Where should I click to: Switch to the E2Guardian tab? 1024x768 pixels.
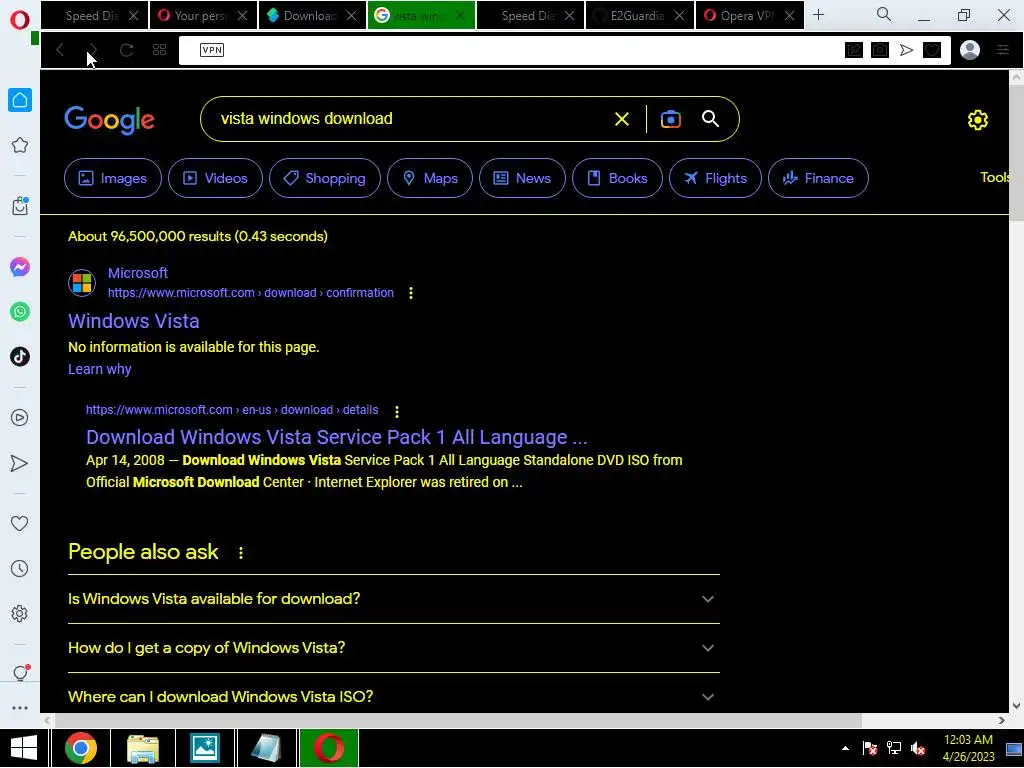point(639,16)
